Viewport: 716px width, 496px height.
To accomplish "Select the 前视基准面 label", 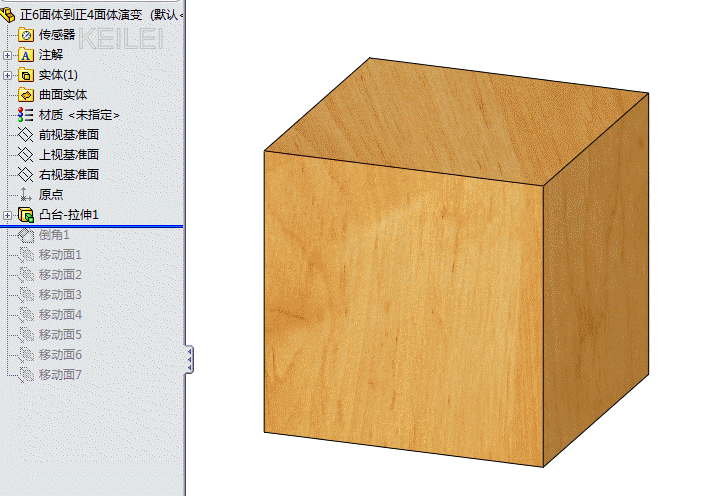I will tap(69, 135).
